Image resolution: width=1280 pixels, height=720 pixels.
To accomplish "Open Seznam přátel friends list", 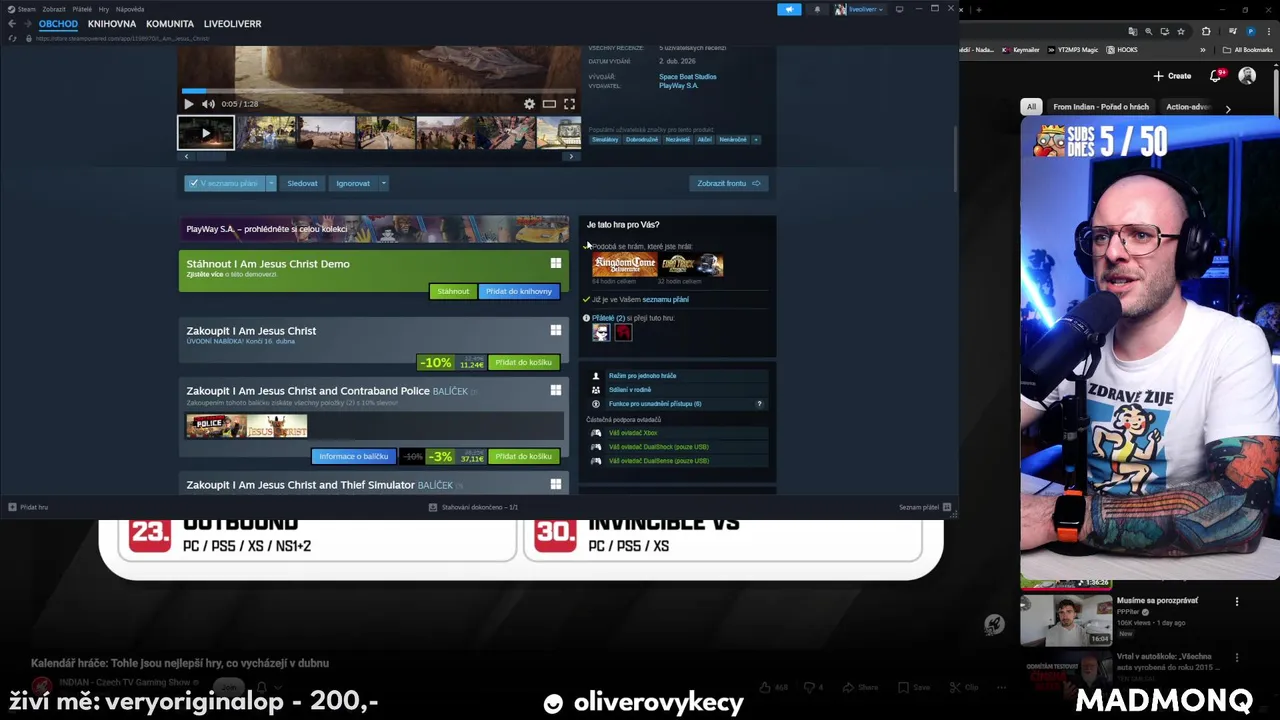I will pyautogui.click(x=925, y=507).
